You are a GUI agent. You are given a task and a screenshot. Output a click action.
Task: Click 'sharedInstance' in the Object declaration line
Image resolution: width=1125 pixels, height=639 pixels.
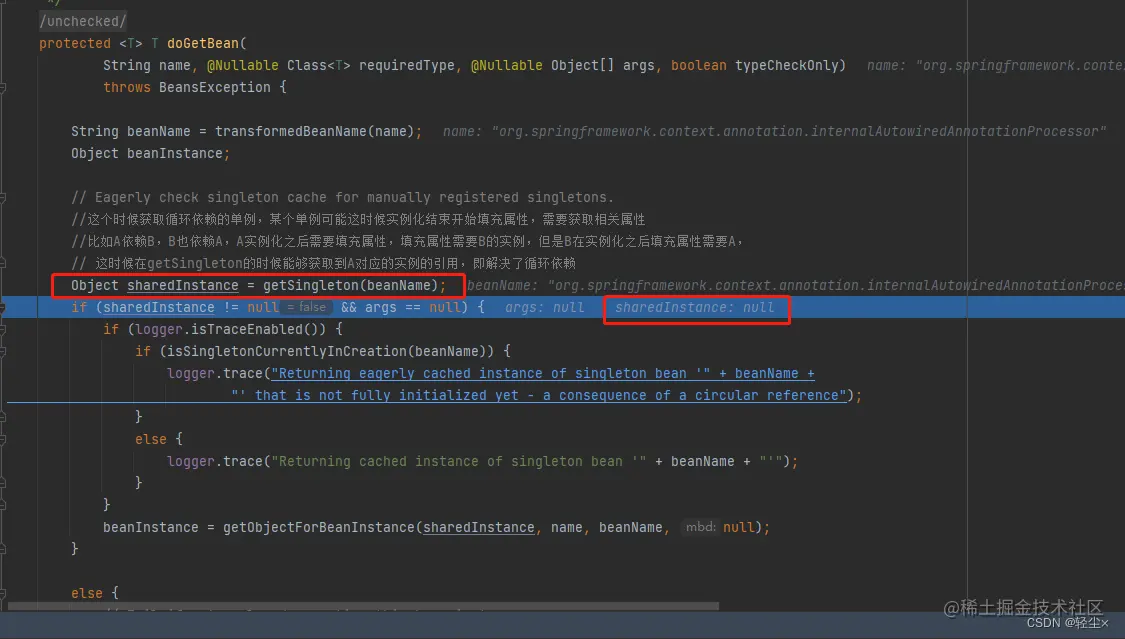pyautogui.click(x=182, y=285)
